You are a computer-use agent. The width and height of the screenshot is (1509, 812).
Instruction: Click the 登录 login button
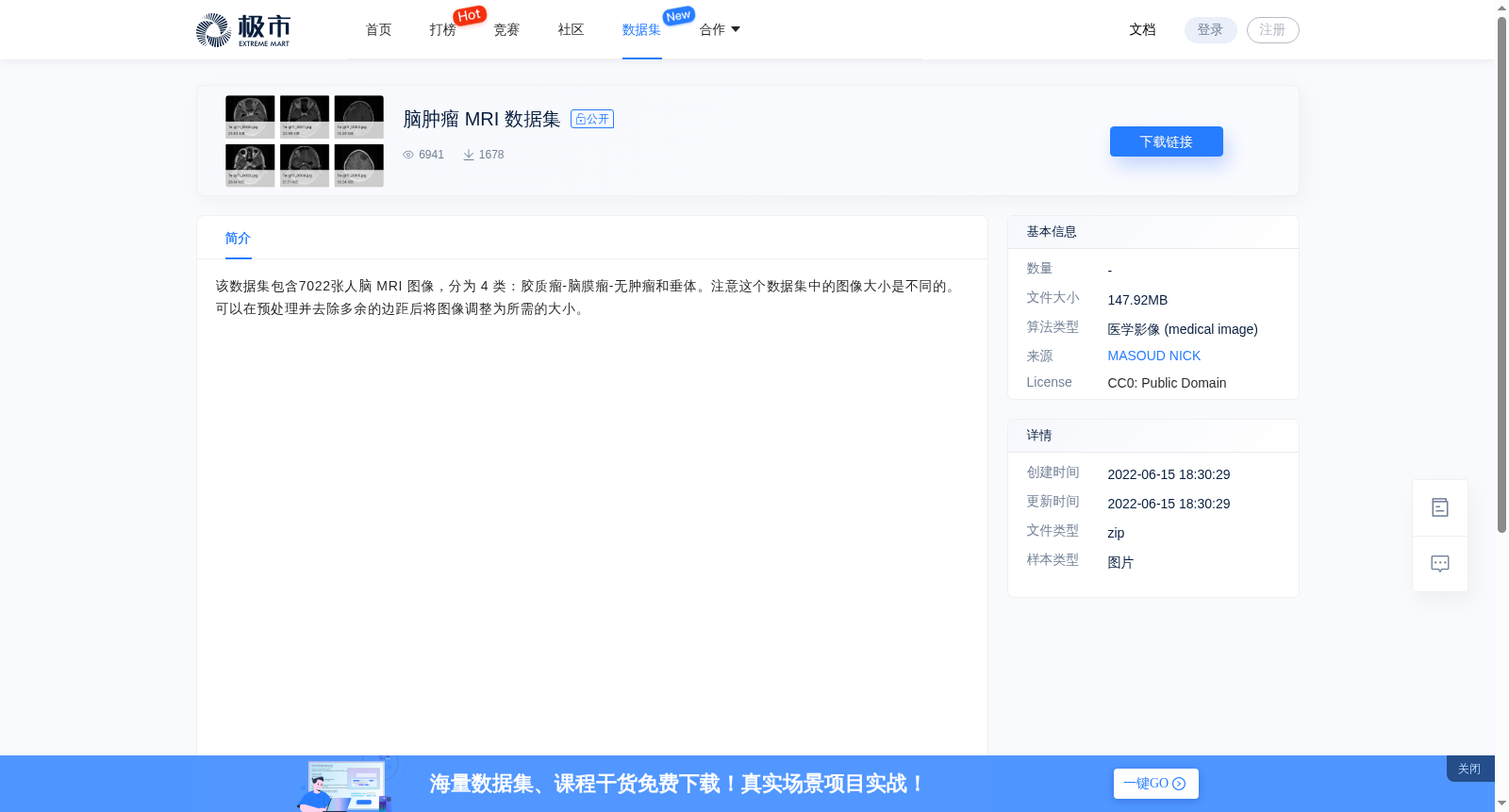[1210, 30]
